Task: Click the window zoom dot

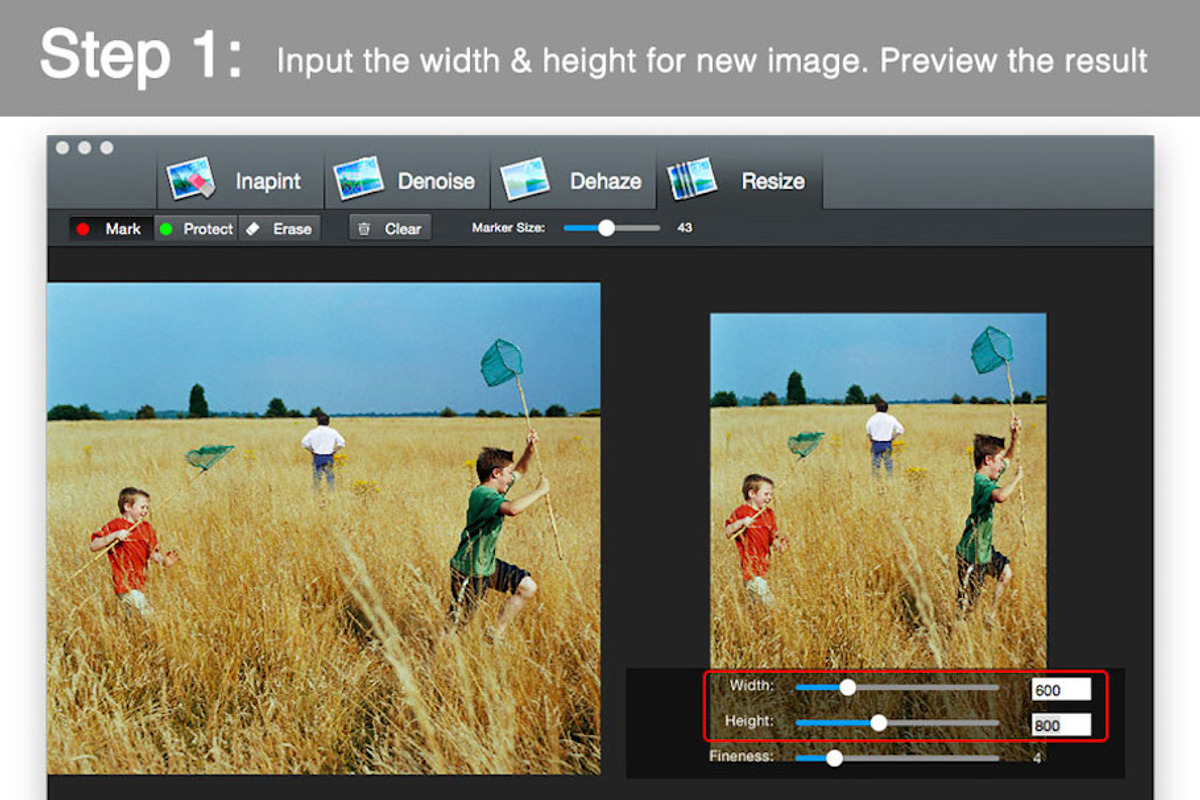Action: 106,148
